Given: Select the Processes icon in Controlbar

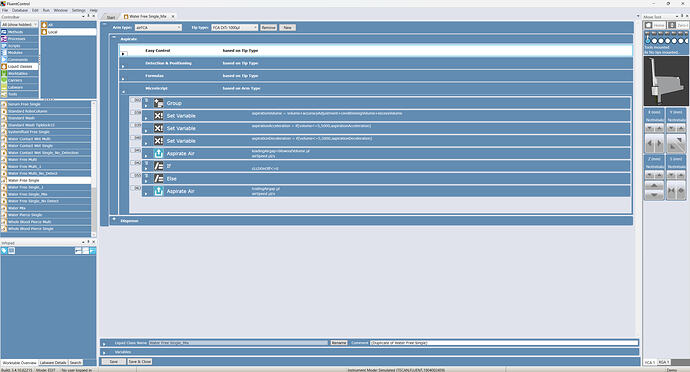Looking at the screenshot, I should pos(4,39).
